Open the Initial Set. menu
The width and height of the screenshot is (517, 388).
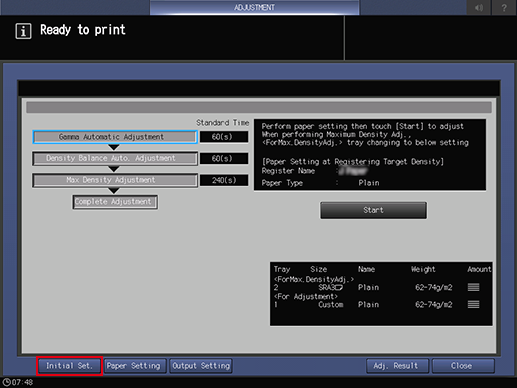[x=69, y=366]
